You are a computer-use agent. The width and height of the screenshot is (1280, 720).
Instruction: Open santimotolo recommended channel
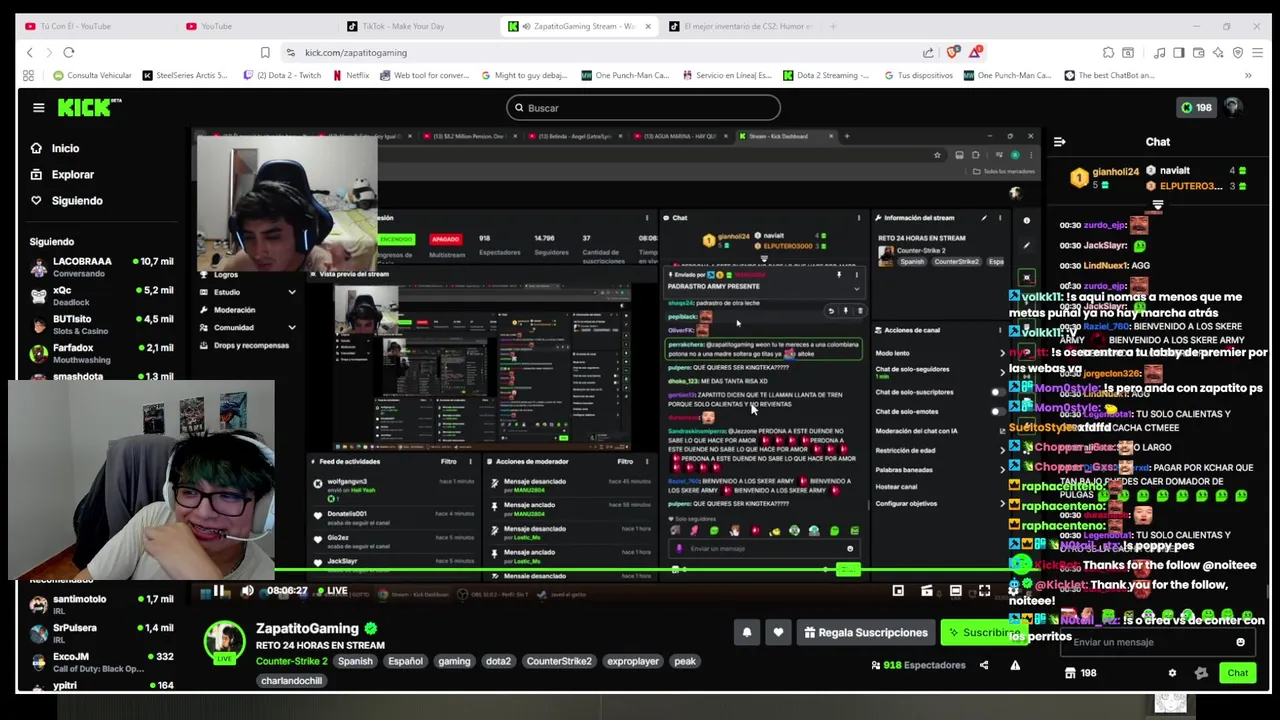(x=101, y=604)
